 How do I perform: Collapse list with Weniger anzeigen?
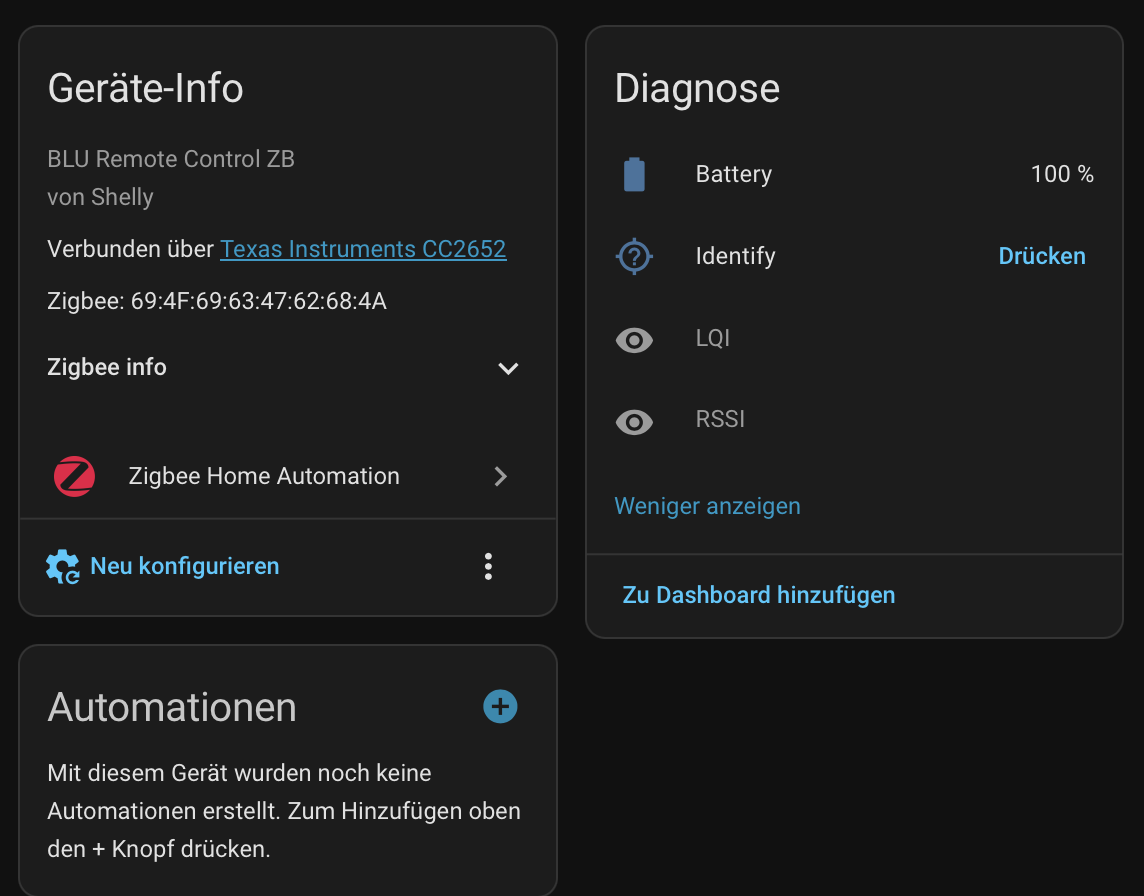707,506
